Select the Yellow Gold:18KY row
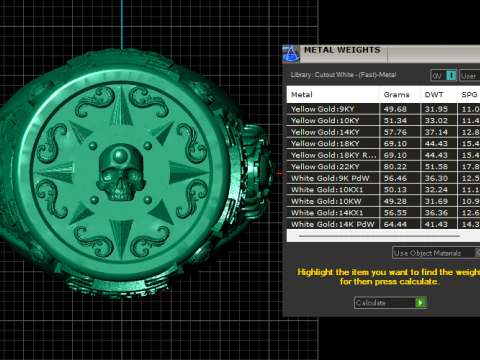 point(383,143)
